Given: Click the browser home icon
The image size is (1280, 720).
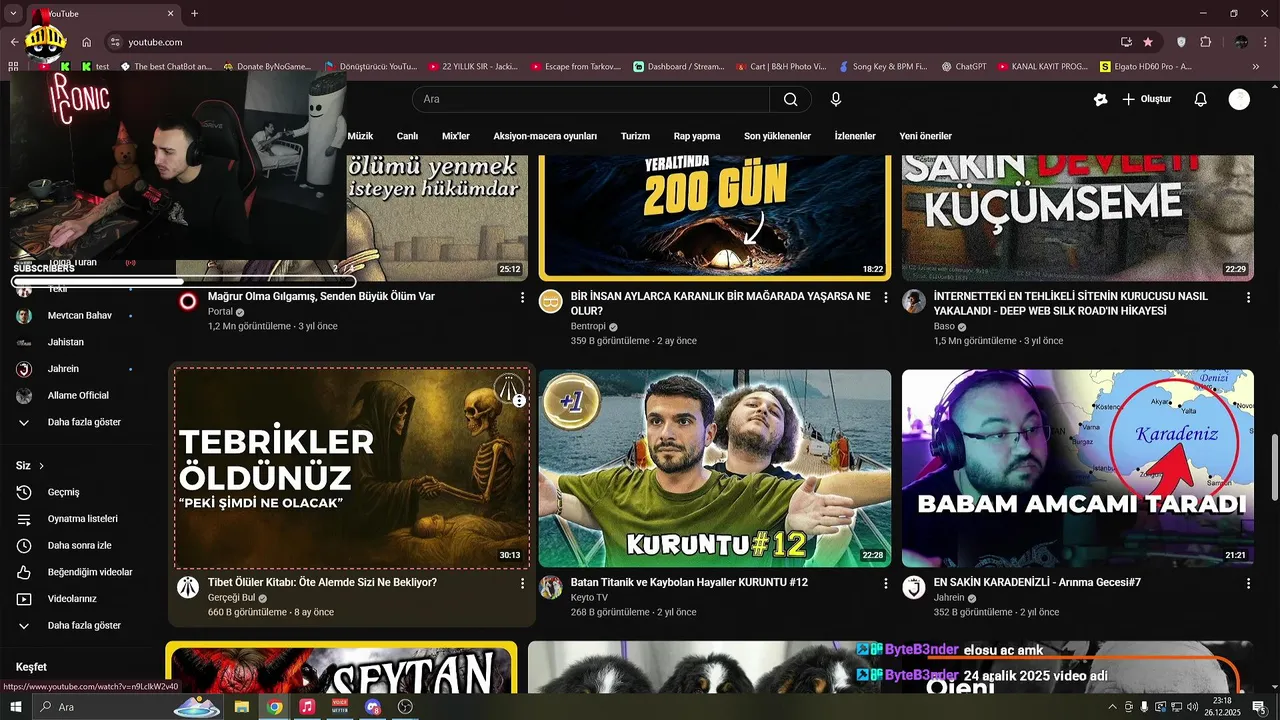Looking at the screenshot, I should pyautogui.click(x=87, y=42).
